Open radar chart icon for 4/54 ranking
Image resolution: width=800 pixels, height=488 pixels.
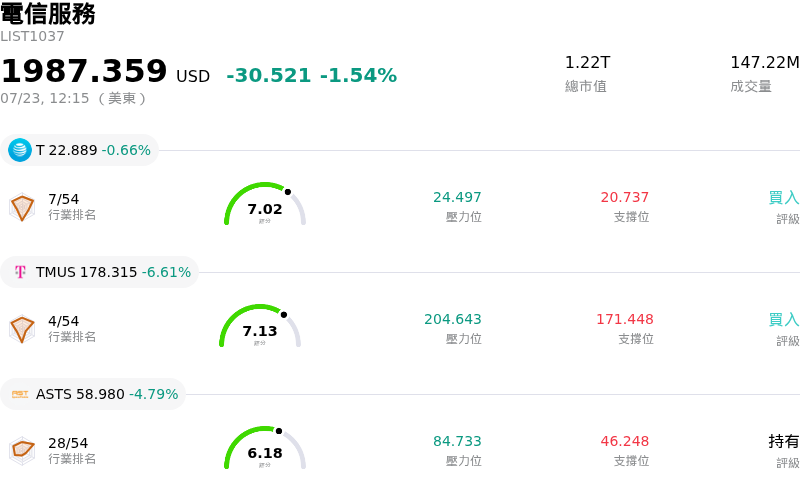click(x=22, y=329)
